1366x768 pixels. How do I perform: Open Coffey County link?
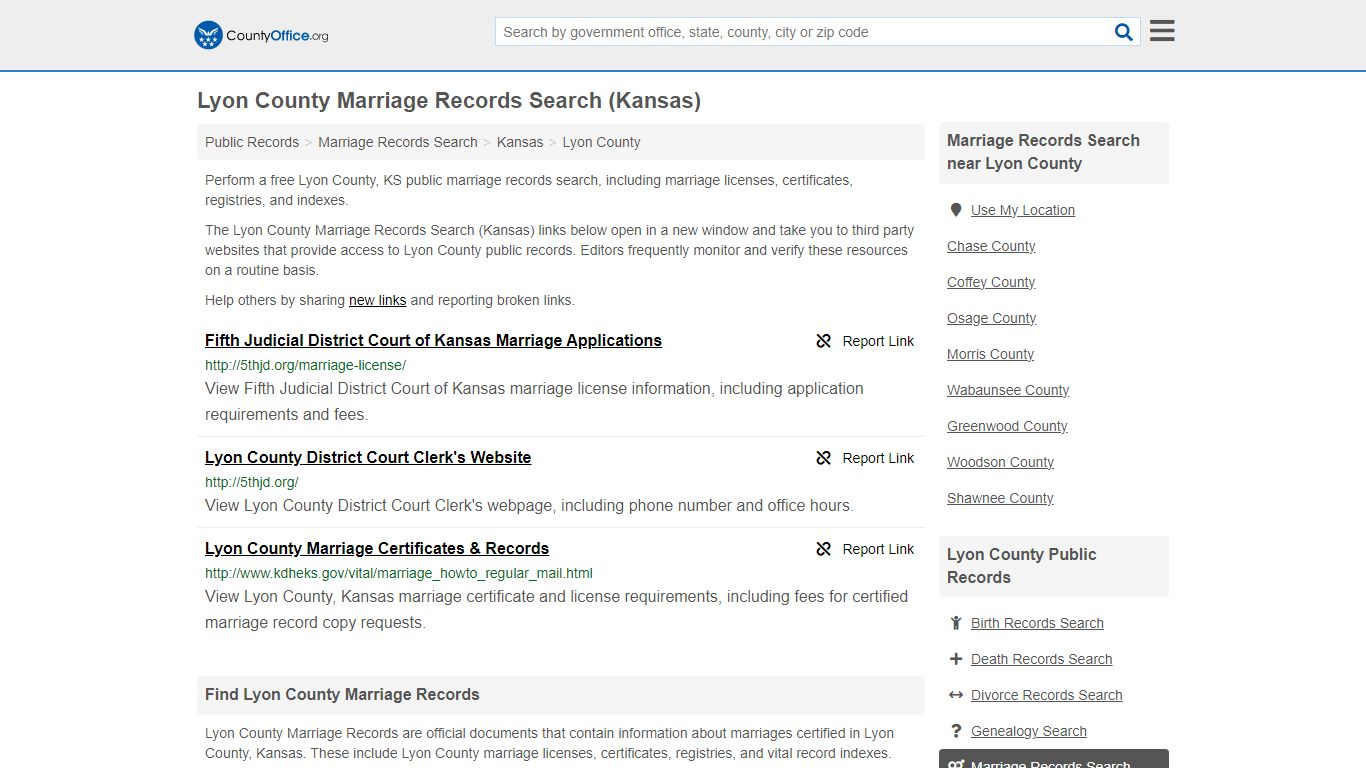pyautogui.click(x=991, y=282)
